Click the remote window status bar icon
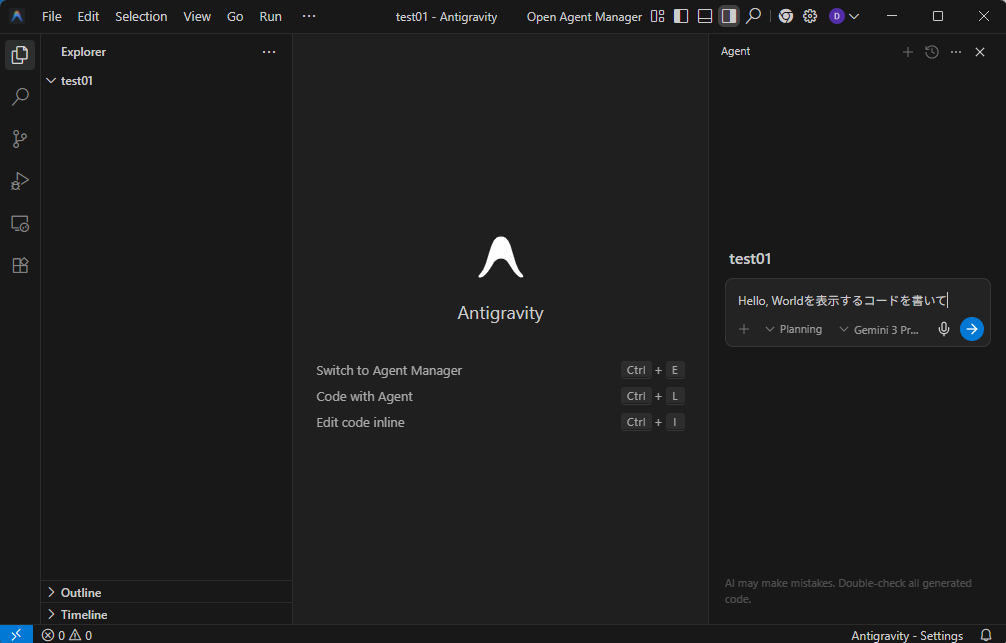The image size is (1006, 643). point(16,634)
